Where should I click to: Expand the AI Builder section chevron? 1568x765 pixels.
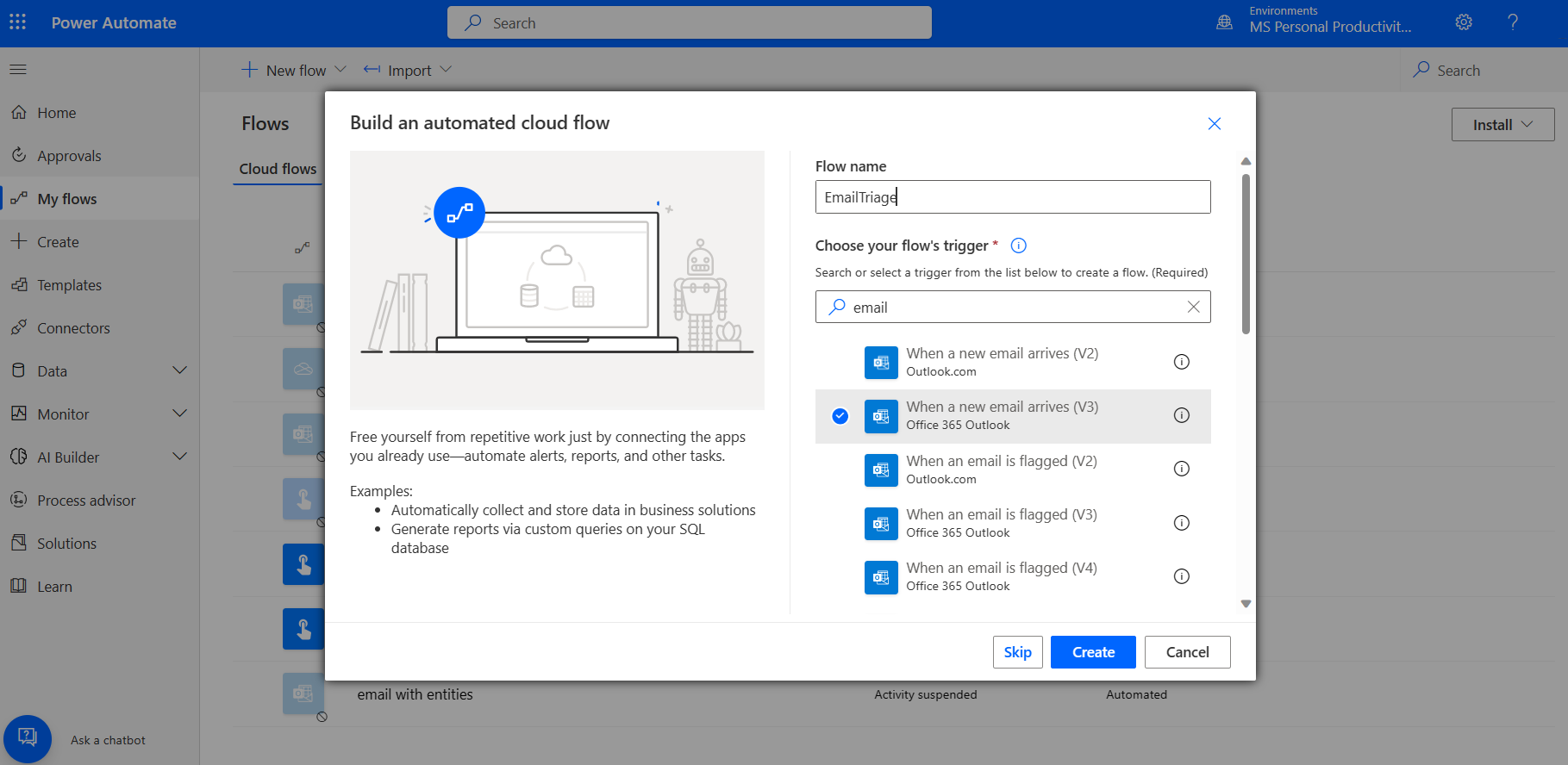point(179,457)
